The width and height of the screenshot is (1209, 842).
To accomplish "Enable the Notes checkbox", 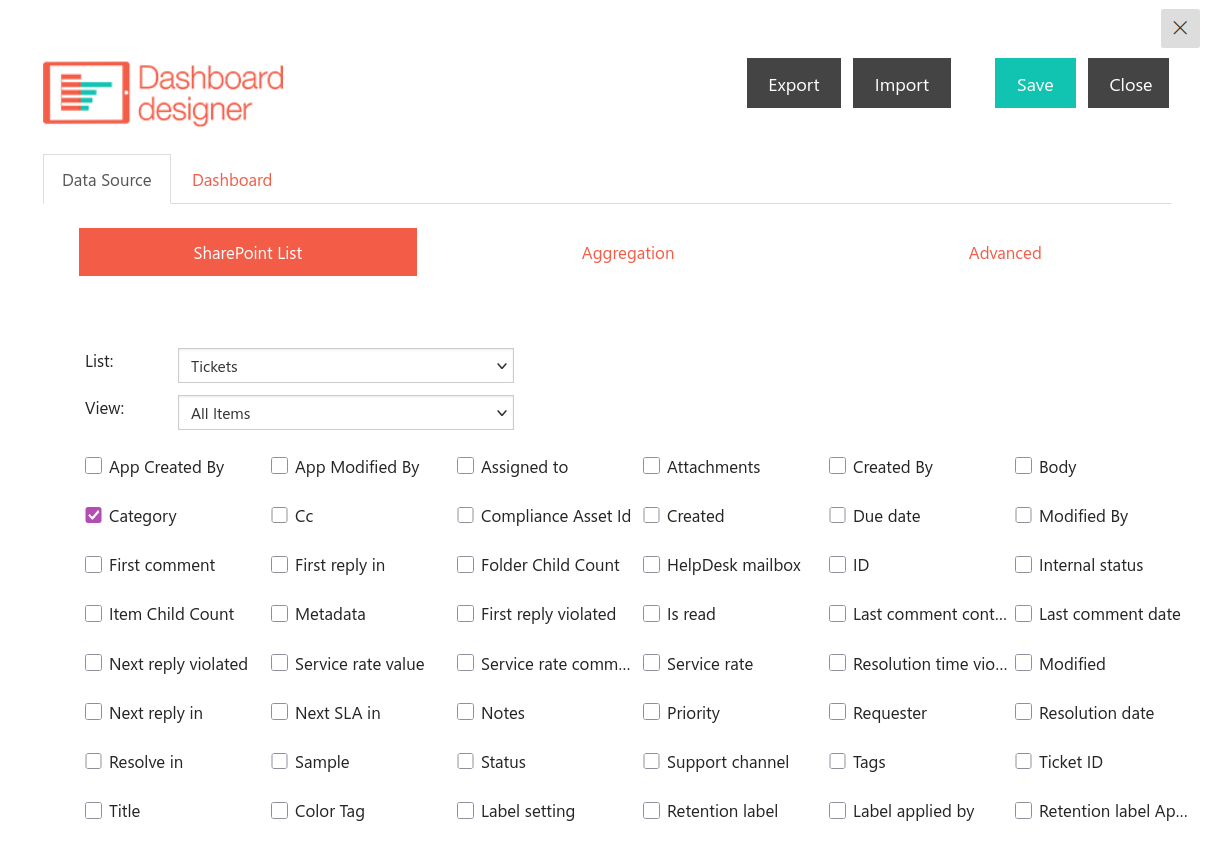I will 465,711.
